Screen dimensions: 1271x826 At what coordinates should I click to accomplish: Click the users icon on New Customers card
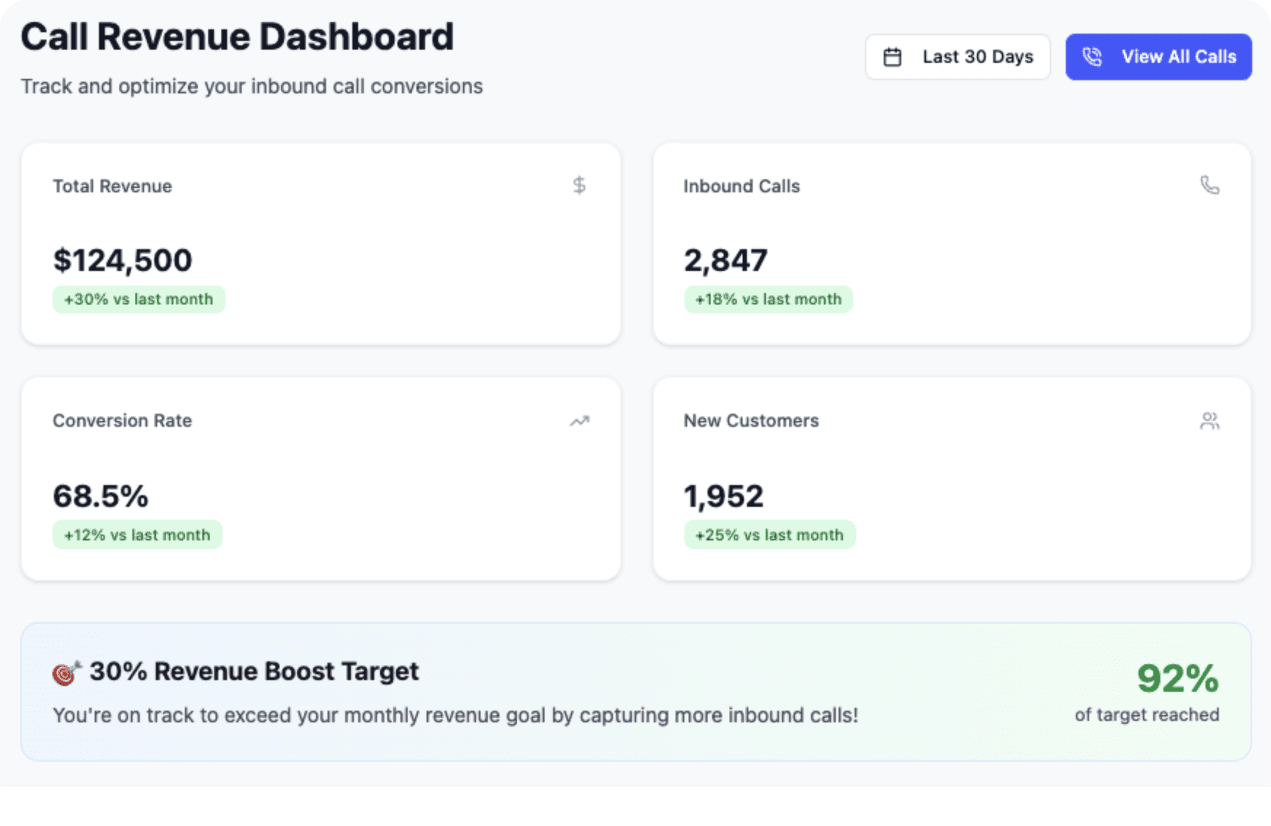point(1210,421)
